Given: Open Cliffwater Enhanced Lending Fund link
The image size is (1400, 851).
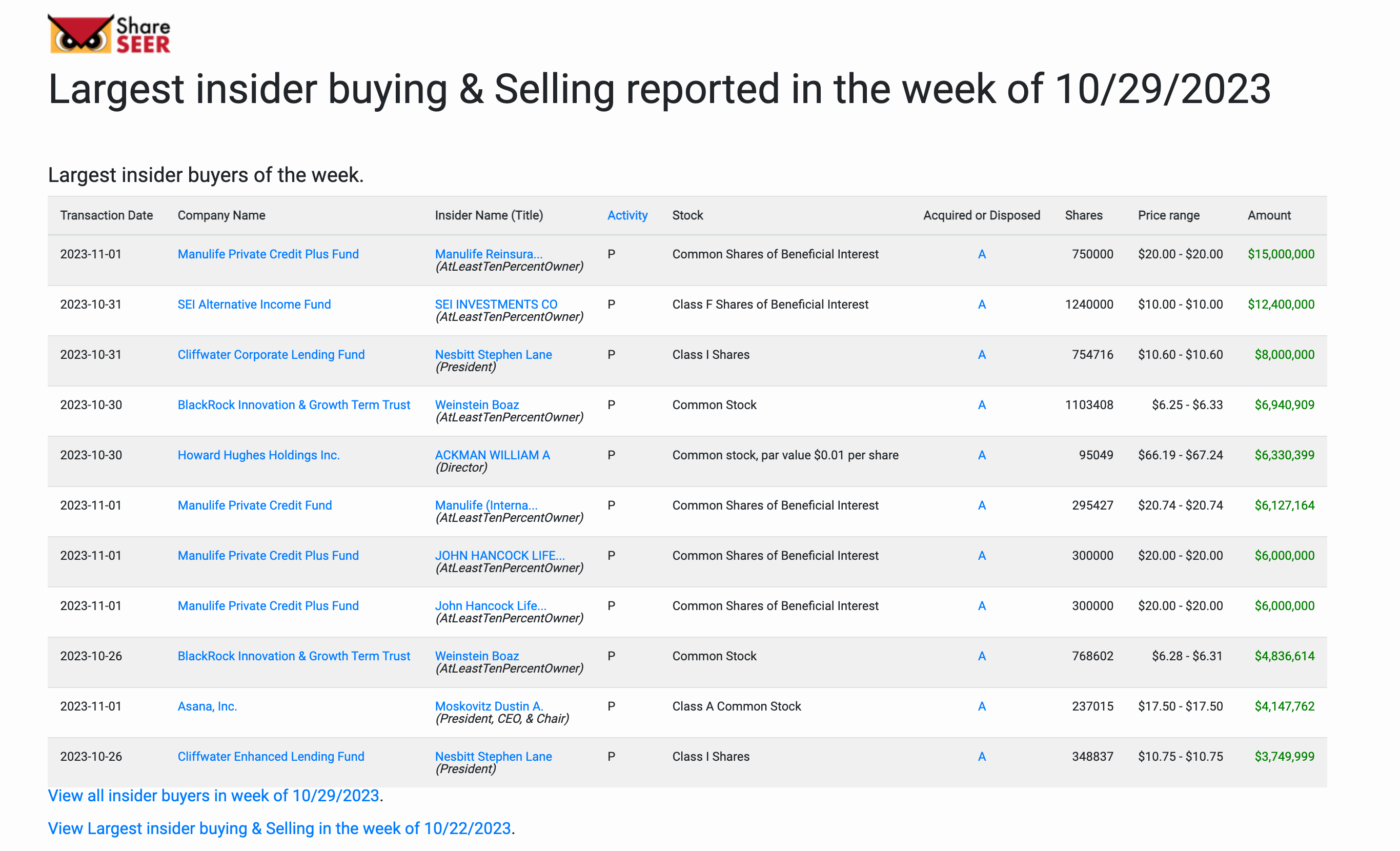Looking at the screenshot, I should coord(271,756).
